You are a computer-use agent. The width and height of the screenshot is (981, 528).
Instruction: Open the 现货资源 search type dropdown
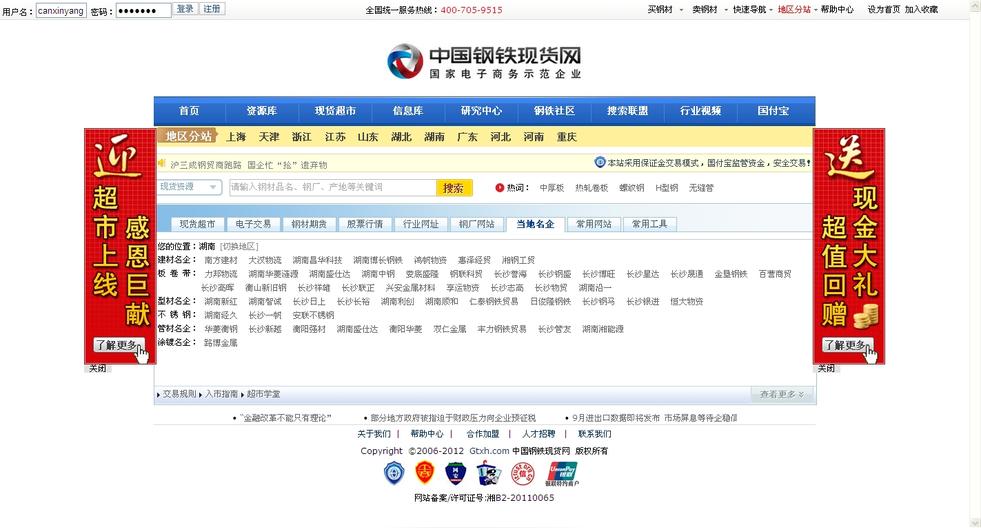pos(189,186)
